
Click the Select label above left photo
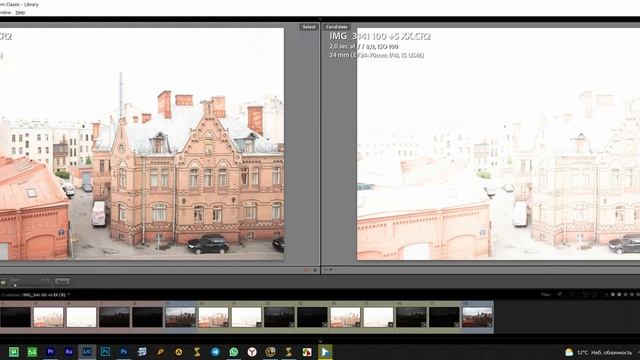coord(309,27)
